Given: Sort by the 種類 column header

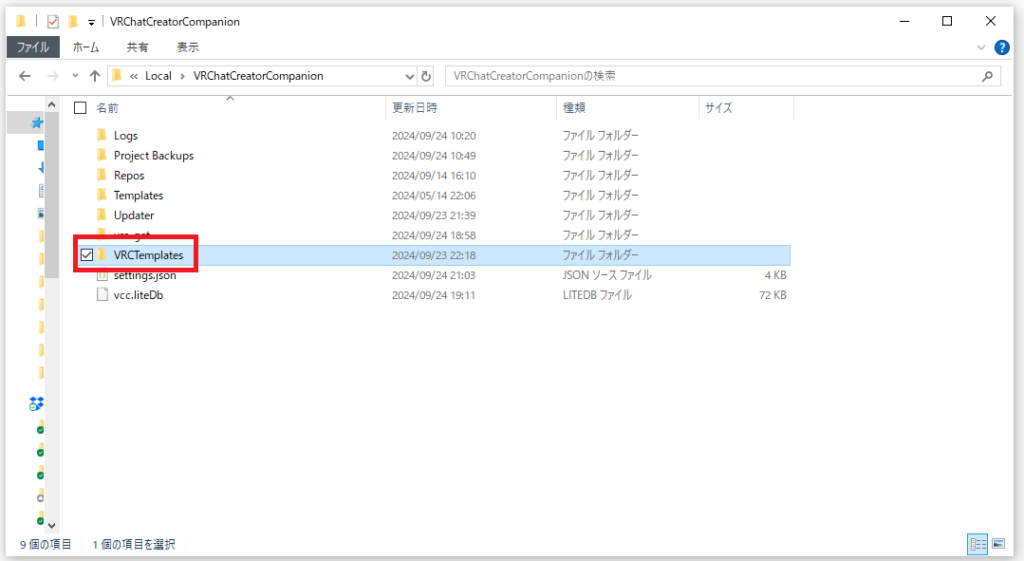Looking at the screenshot, I should click(x=575, y=108).
